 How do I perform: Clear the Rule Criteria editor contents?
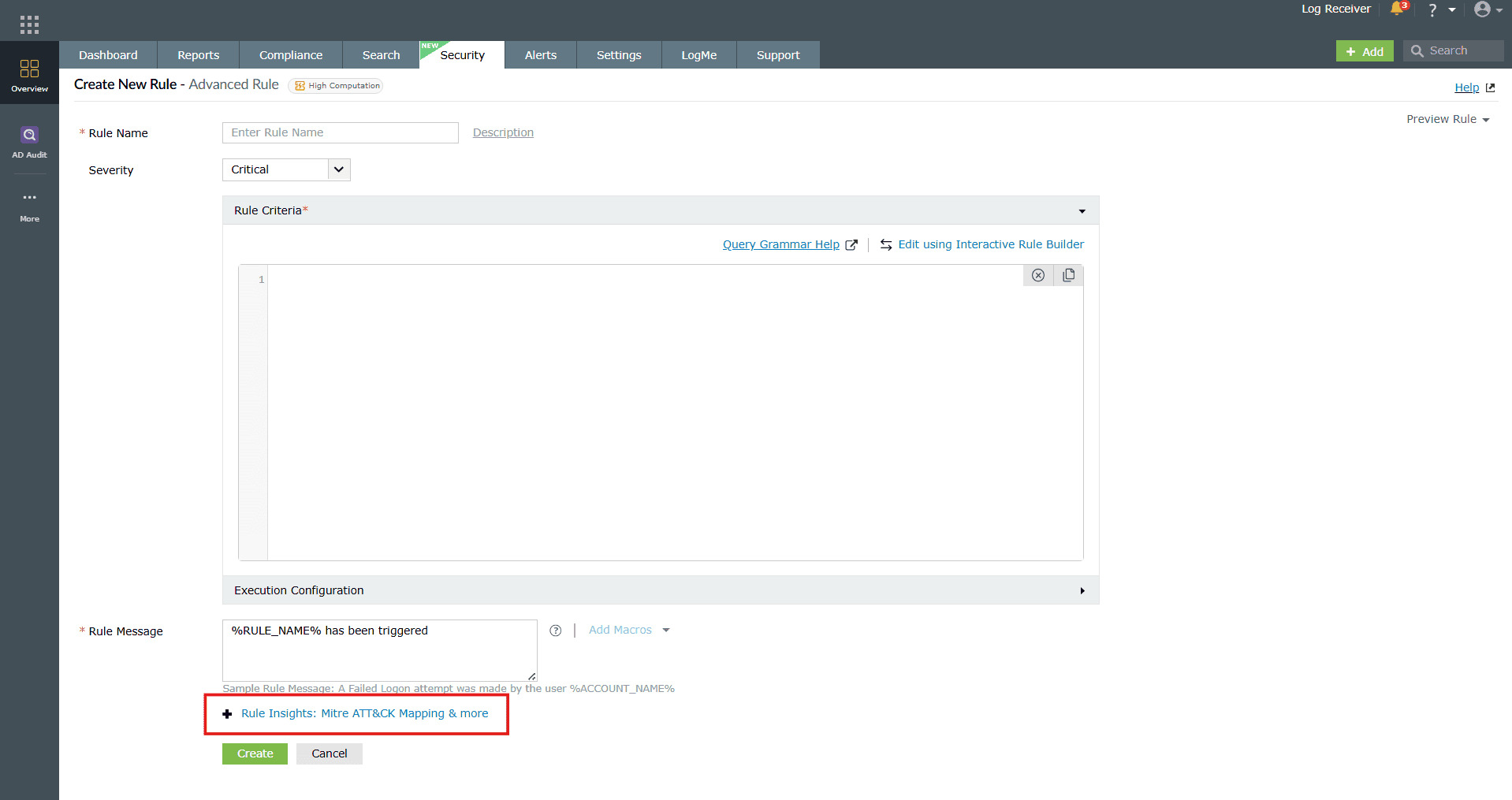coord(1038,275)
